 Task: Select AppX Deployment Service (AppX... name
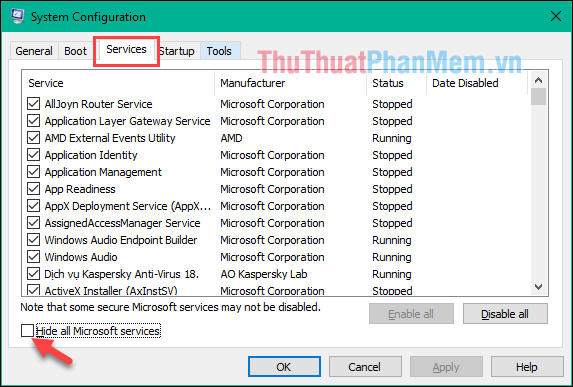click(x=128, y=206)
